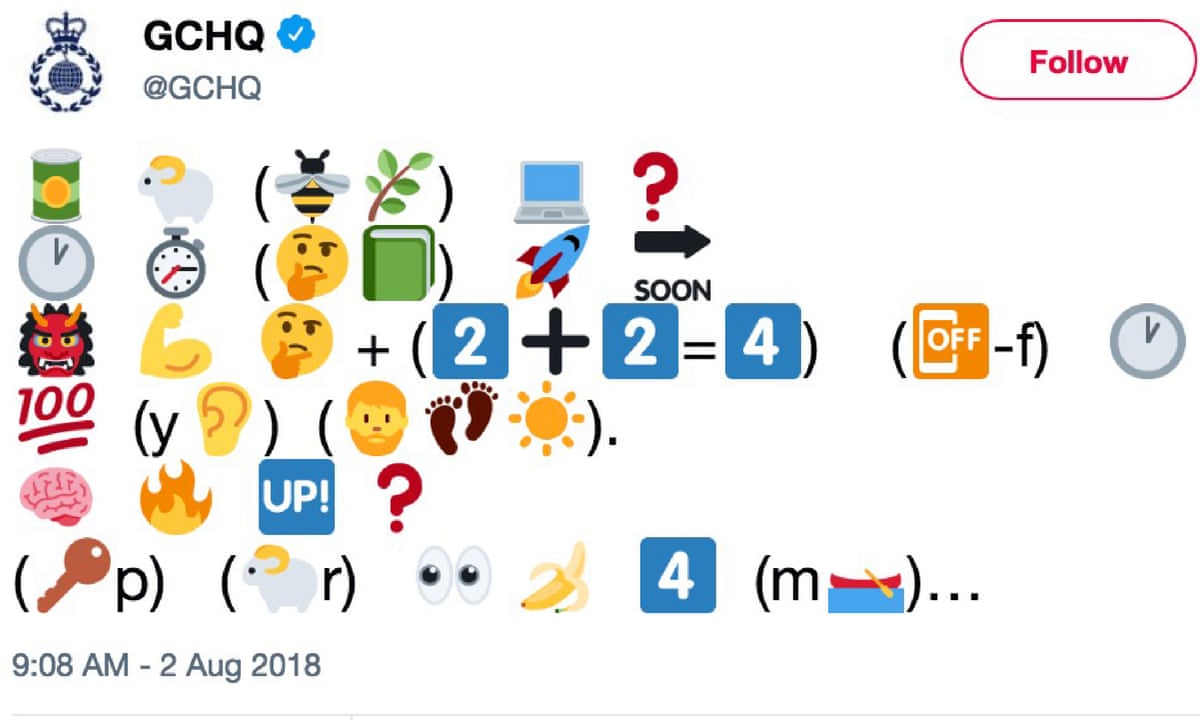Click the @GCHQ handle

[x=203, y=88]
